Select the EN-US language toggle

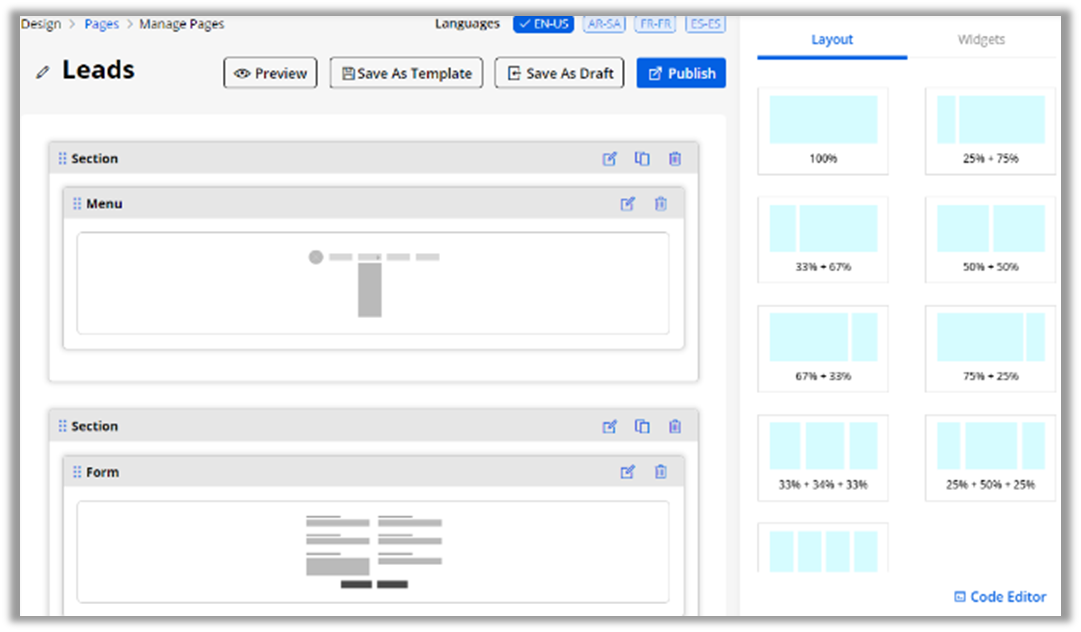pos(543,24)
